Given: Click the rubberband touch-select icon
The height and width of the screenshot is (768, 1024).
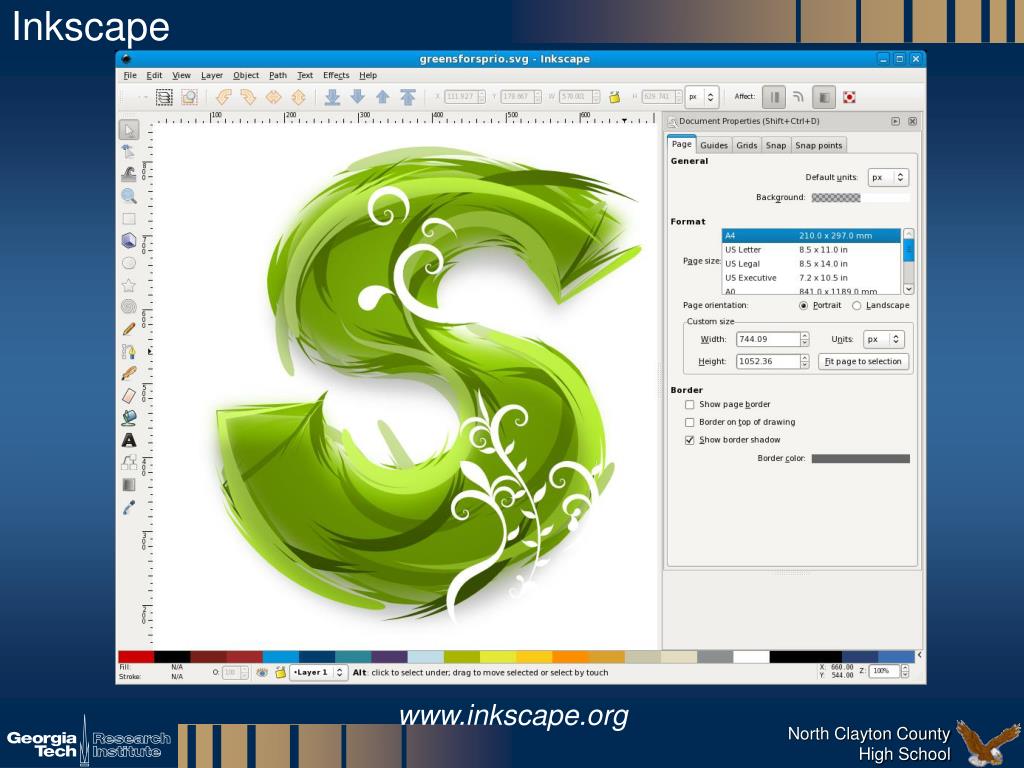Looking at the screenshot, I should pos(189,97).
